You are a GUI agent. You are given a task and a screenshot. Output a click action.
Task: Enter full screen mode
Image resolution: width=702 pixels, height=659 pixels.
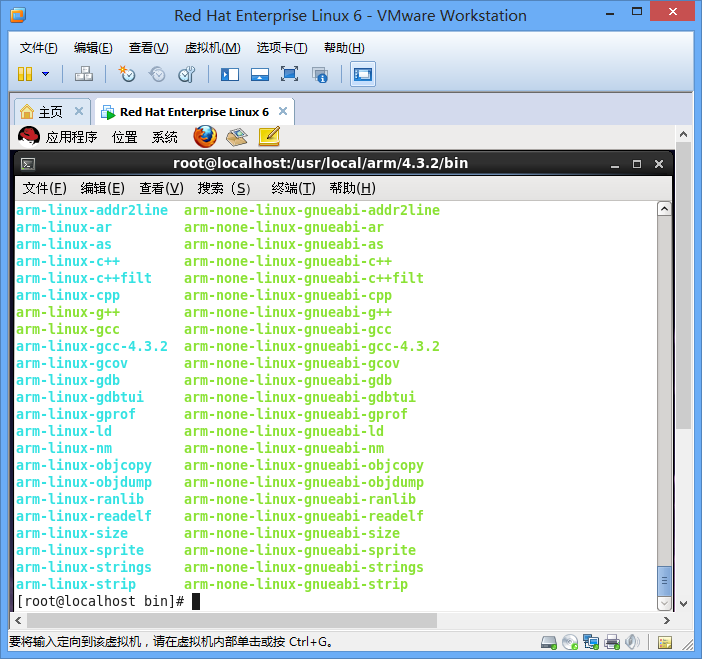click(x=289, y=74)
